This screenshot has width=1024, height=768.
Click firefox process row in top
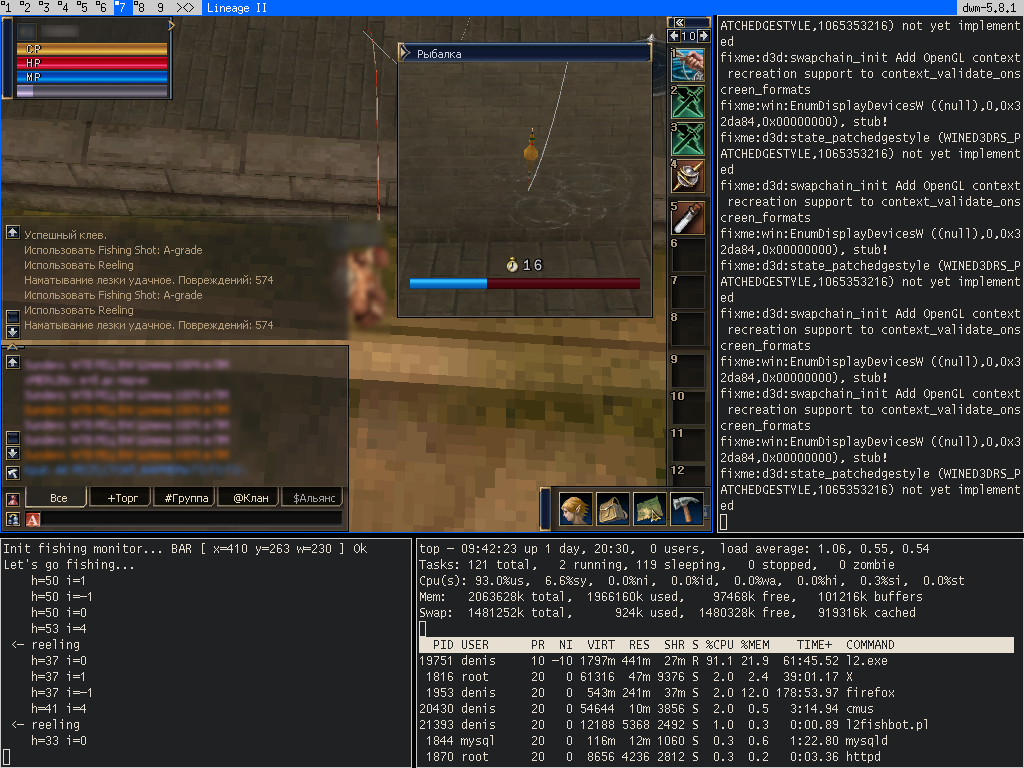pyautogui.click(x=657, y=692)
